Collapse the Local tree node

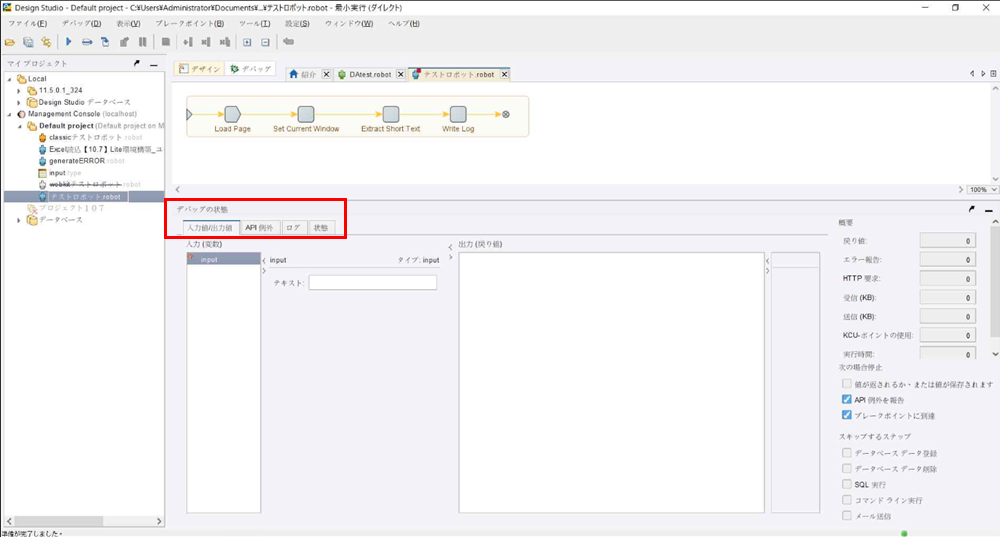9,79
